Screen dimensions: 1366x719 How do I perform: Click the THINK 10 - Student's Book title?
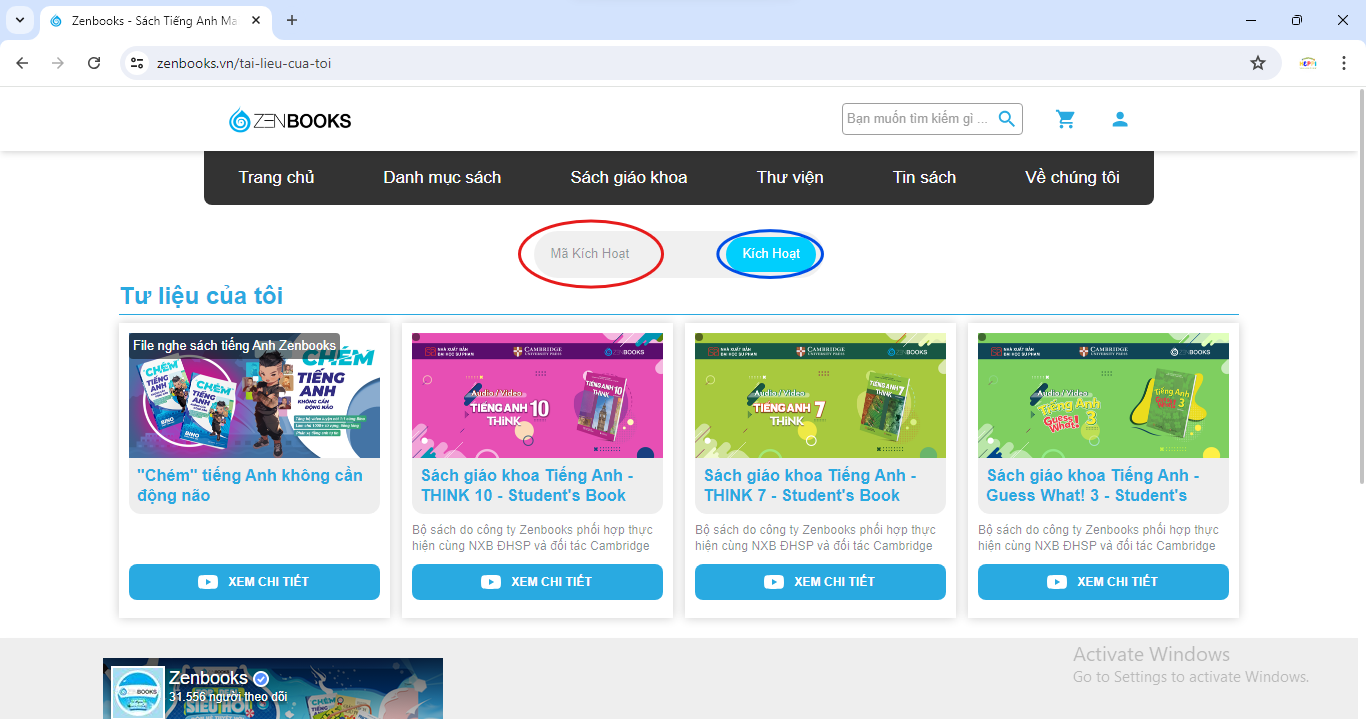coord(528,485)
